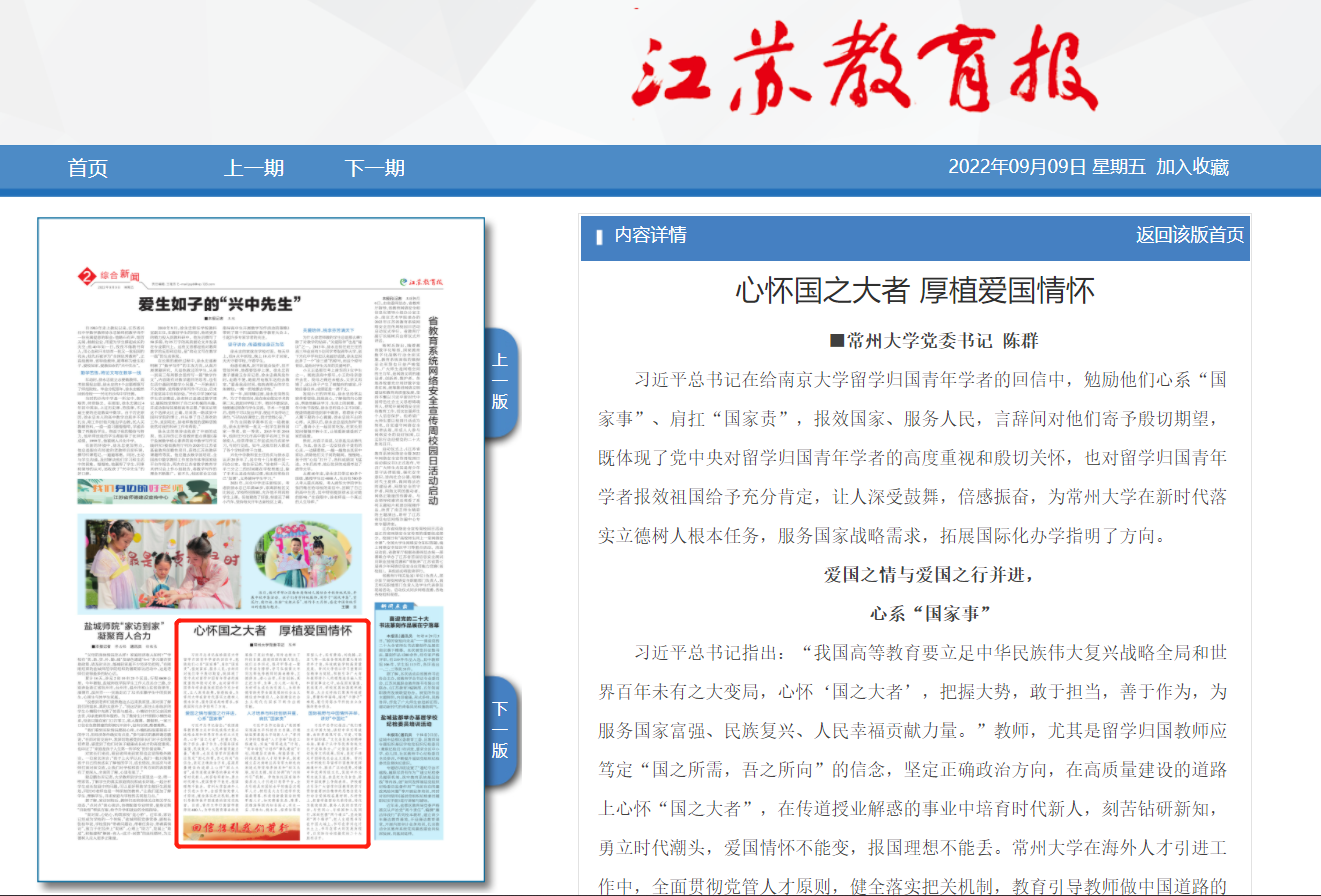
Task: Go to the 首页 home page
Action: tap(87, 168)
